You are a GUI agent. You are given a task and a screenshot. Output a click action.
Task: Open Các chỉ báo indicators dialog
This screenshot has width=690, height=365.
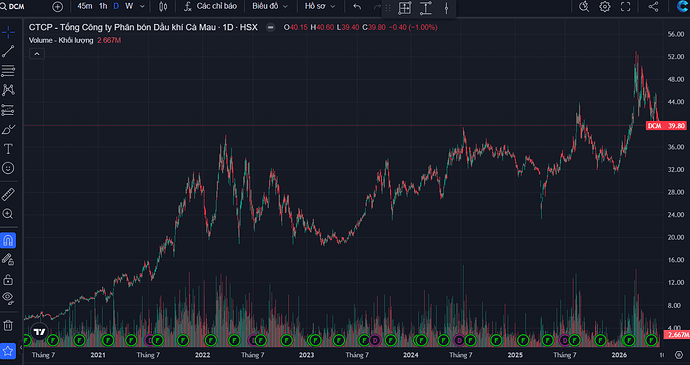coord(210,6)
